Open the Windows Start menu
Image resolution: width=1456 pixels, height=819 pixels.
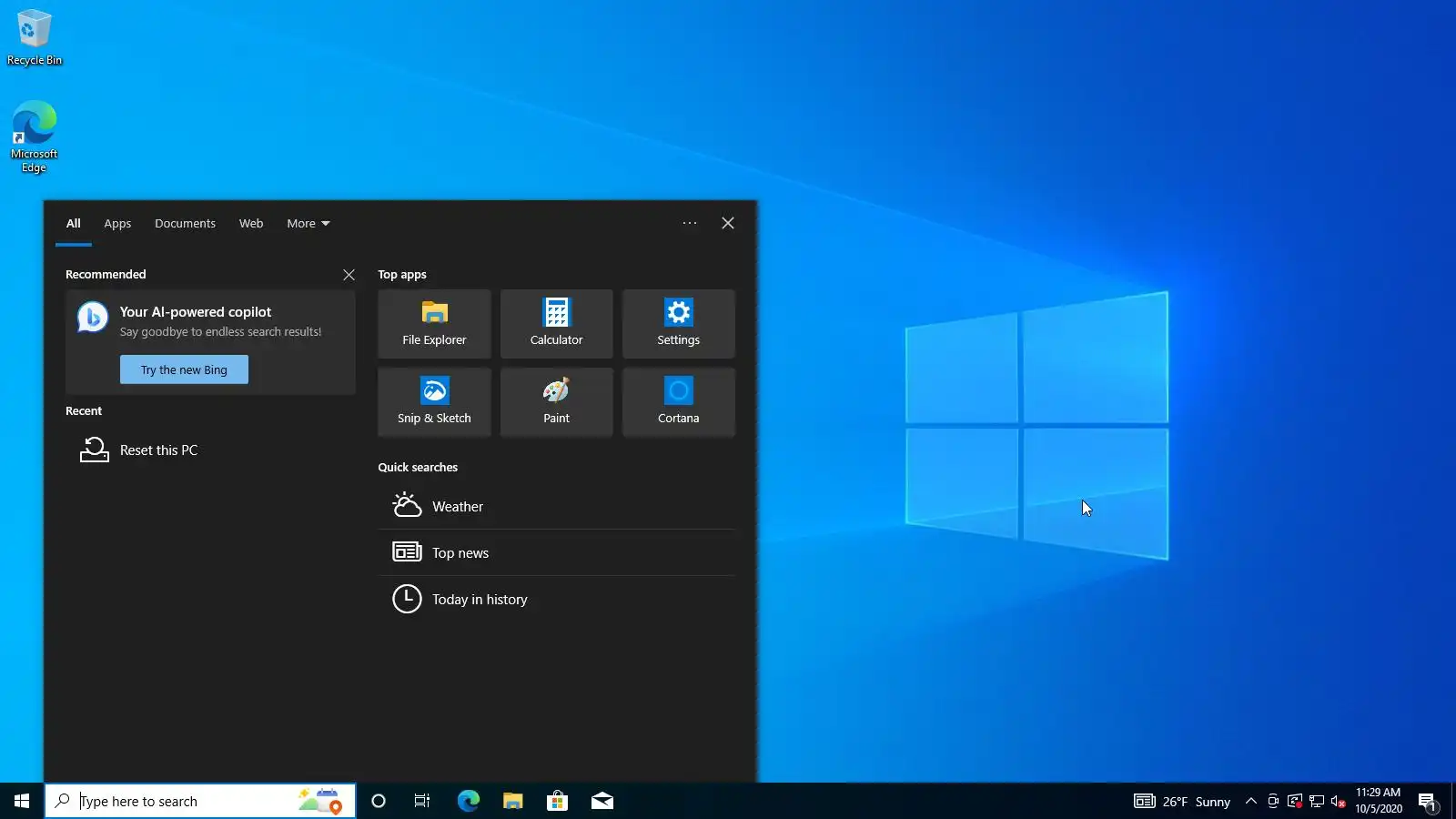pos(22,801)
